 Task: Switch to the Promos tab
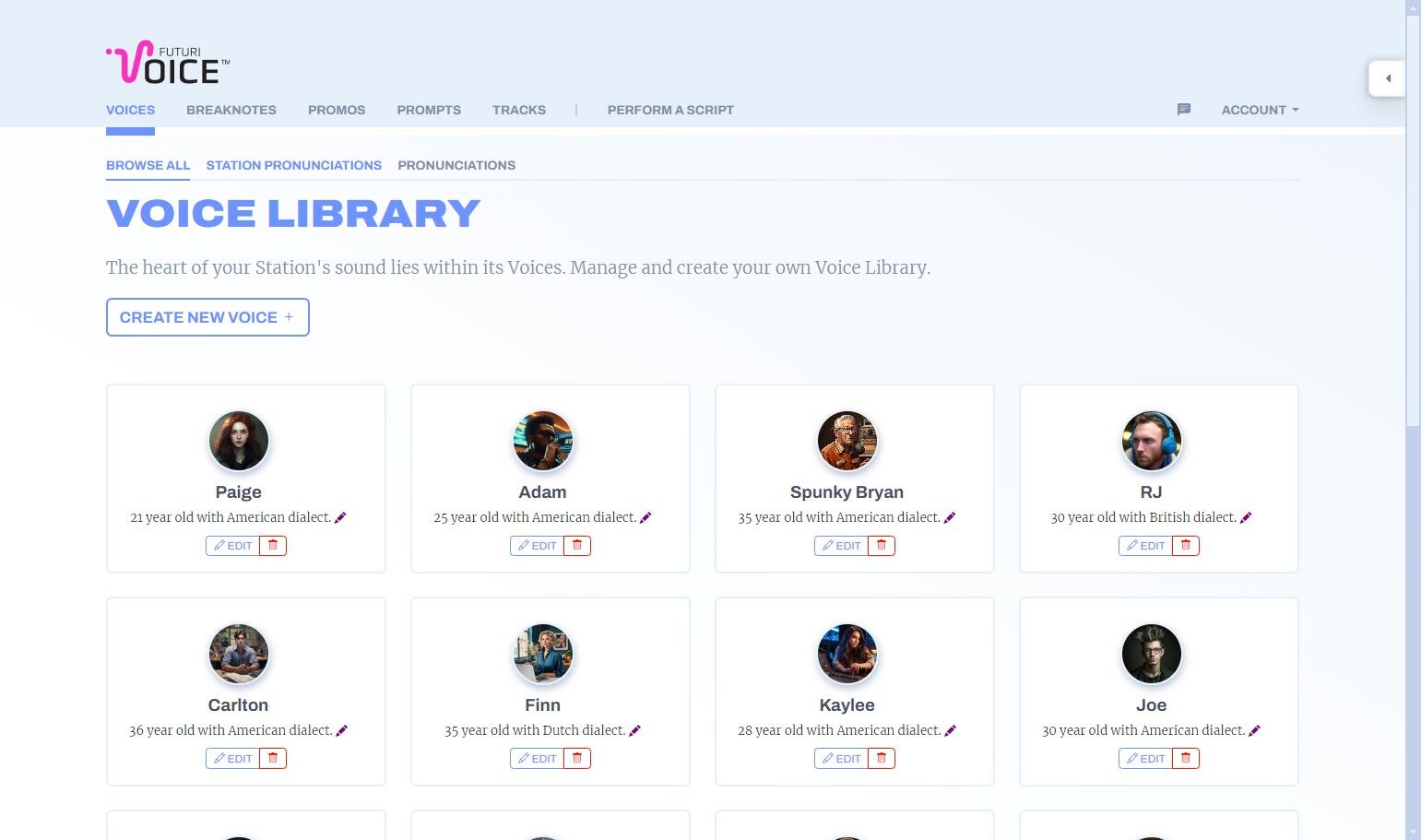pos(337,110)
